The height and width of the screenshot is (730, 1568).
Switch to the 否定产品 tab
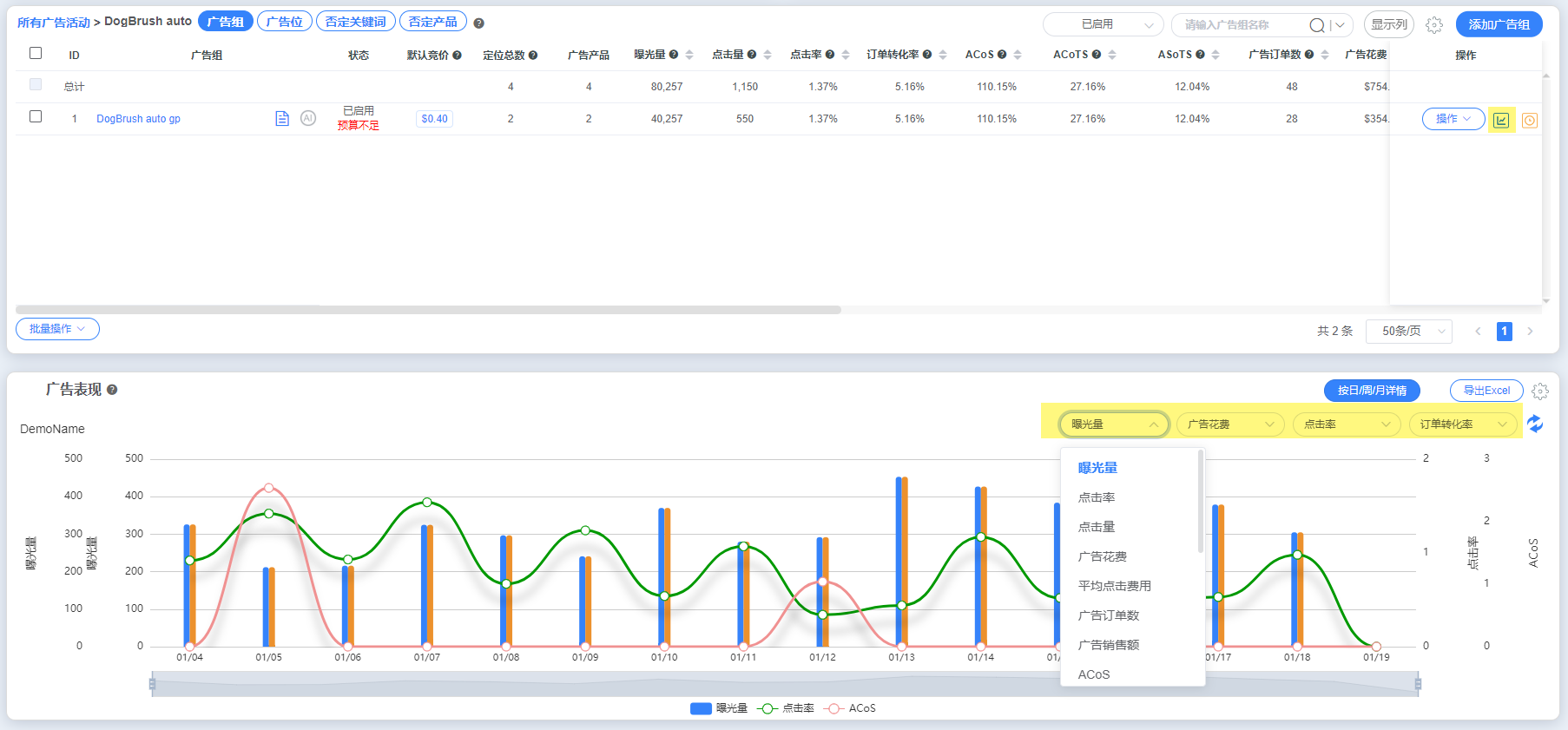pos(433,22)
